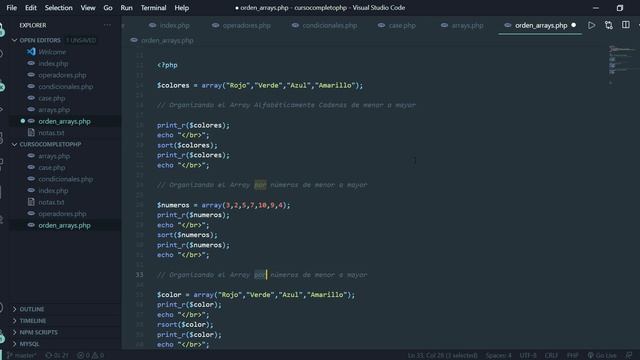The width and height of the screenshot is (640, 360).
Task: Click the notas.txt file icon in Open Editors
Action: 31,133
